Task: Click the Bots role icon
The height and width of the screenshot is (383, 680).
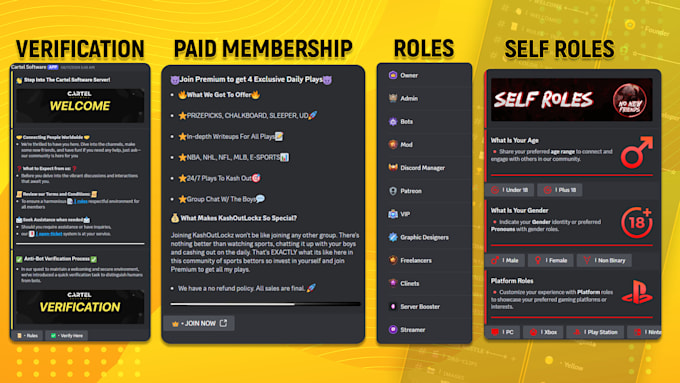Action: [393, 121]
